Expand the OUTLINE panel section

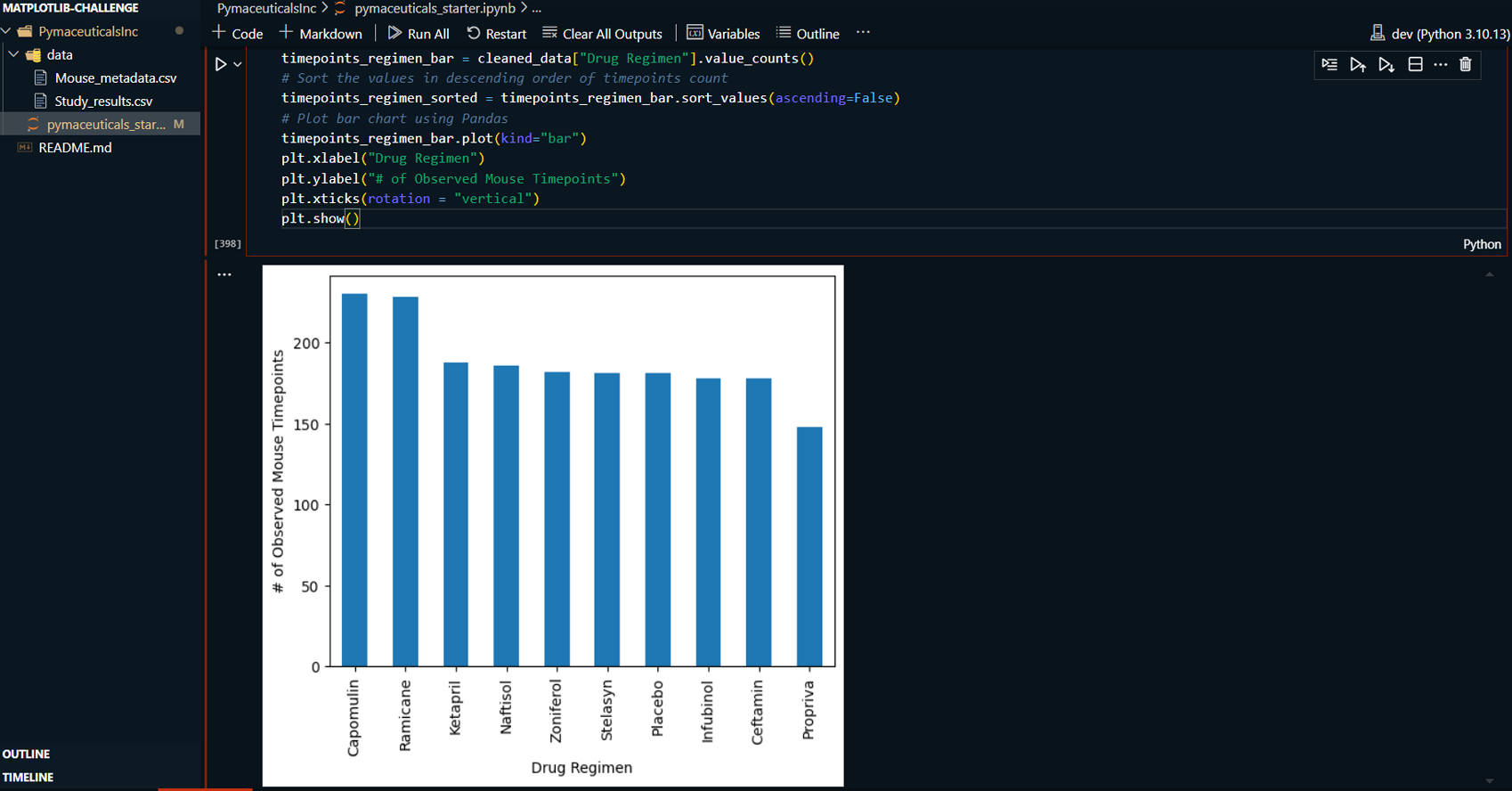tap(27, 754)
